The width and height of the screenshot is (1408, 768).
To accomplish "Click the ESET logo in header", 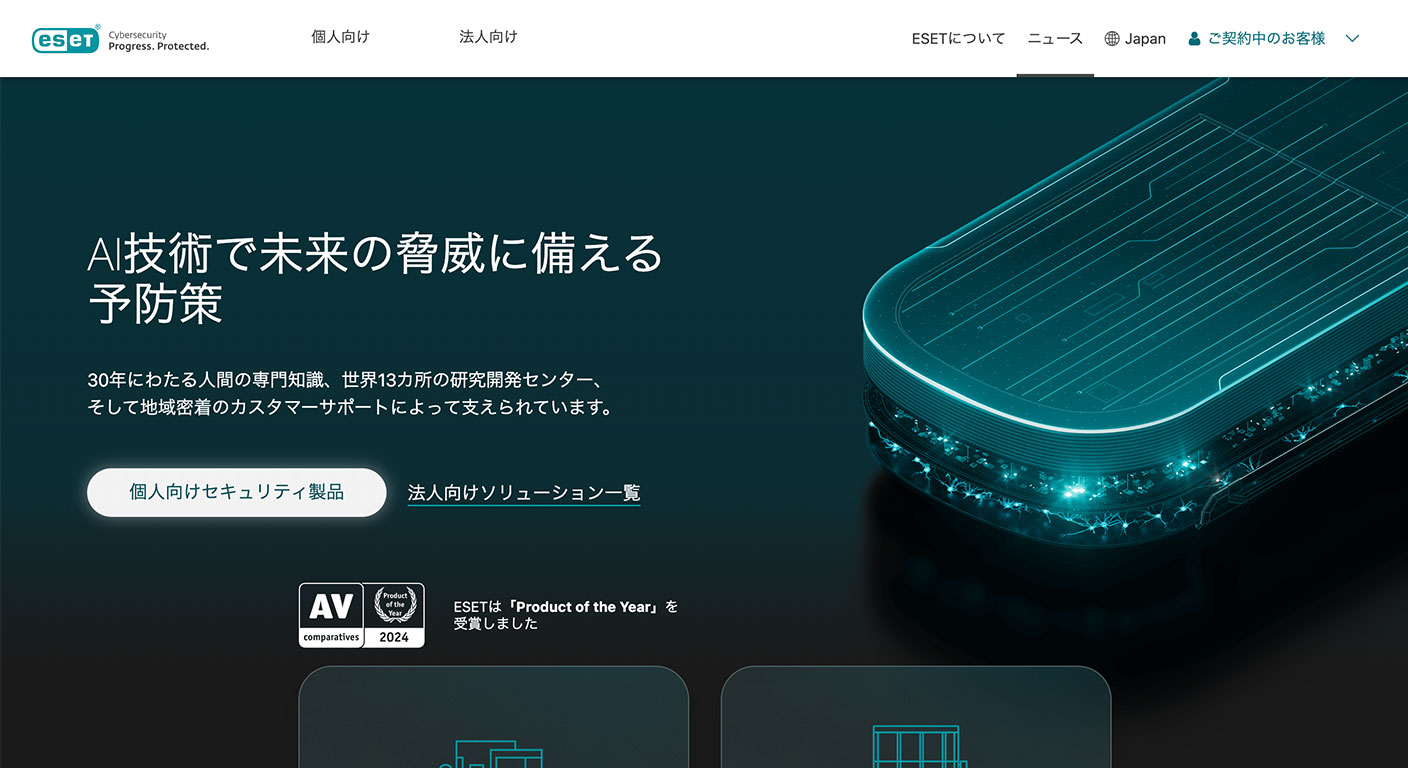I will click(x=121, y=39).
